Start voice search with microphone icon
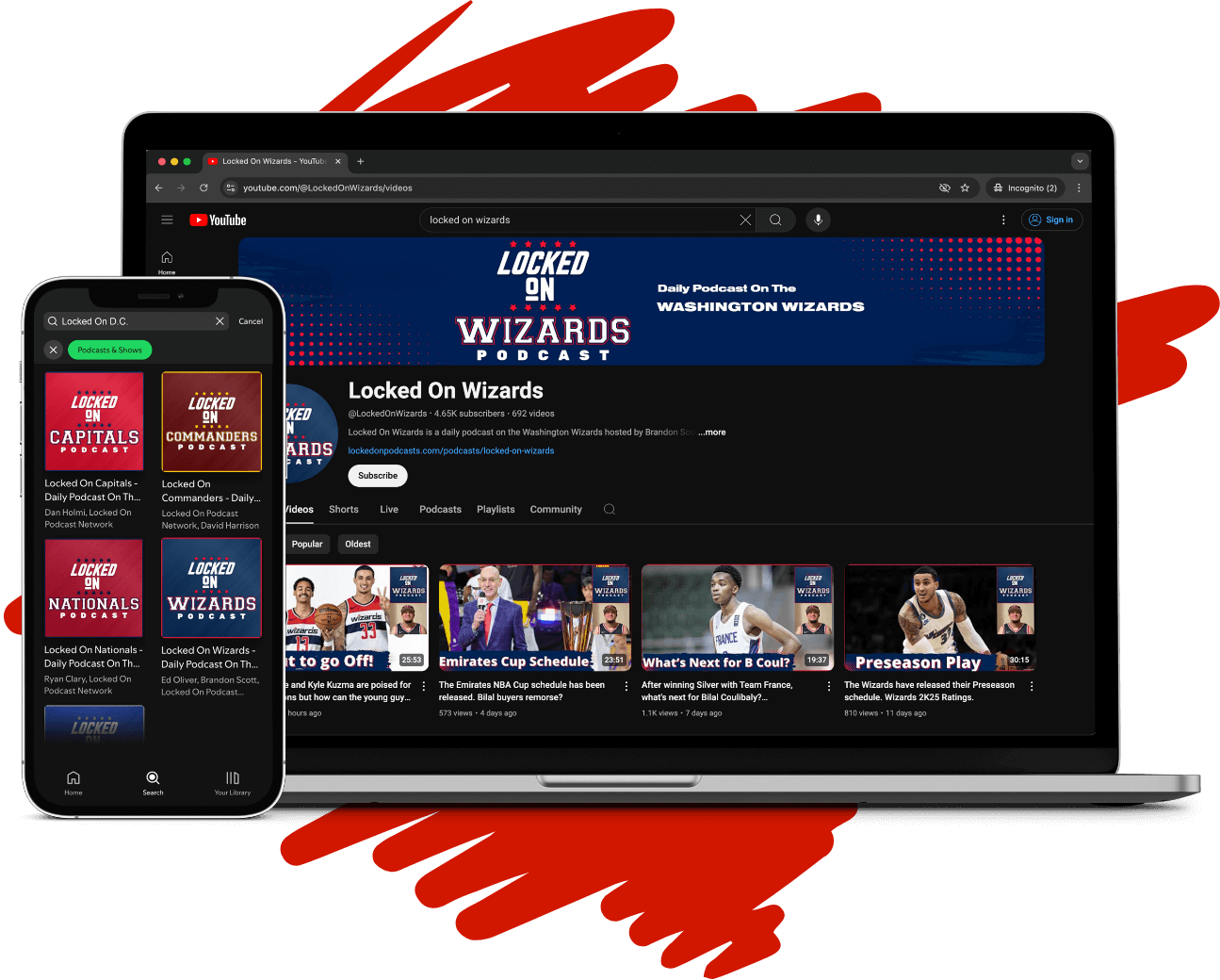Screen dimensions: 1220x980 (x=818, y=220)
